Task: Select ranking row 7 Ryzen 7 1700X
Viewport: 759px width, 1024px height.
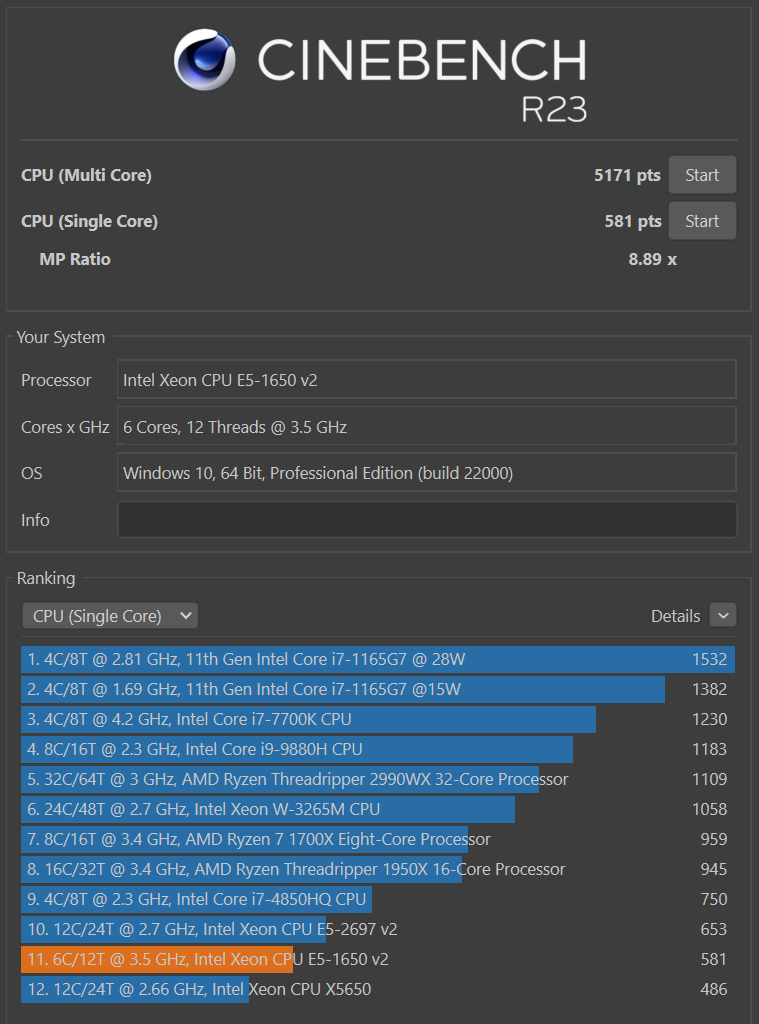Action: tap(378, 840)
